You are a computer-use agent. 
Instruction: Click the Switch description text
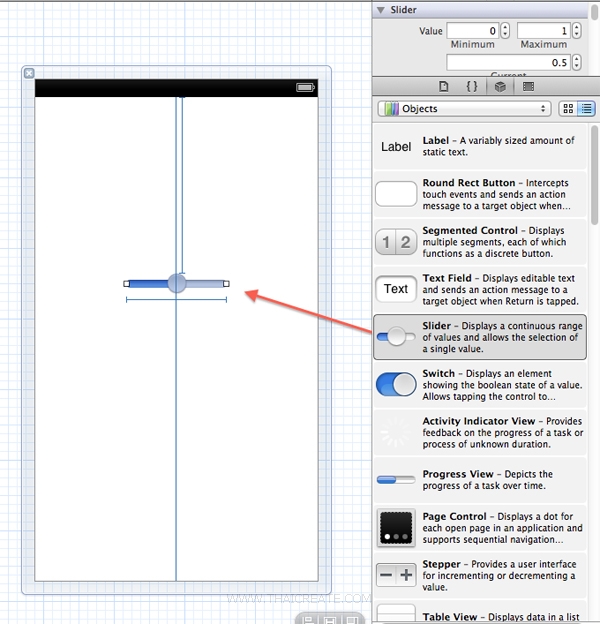coord(502,385)
